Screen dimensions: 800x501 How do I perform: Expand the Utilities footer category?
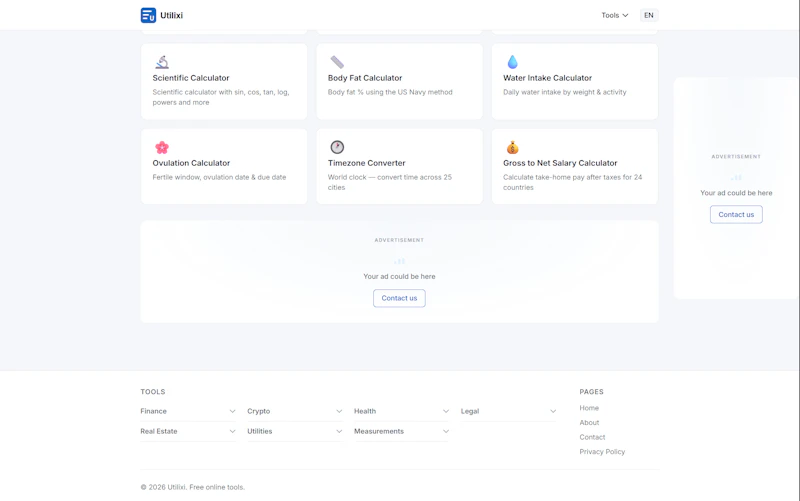coord(294,432)
